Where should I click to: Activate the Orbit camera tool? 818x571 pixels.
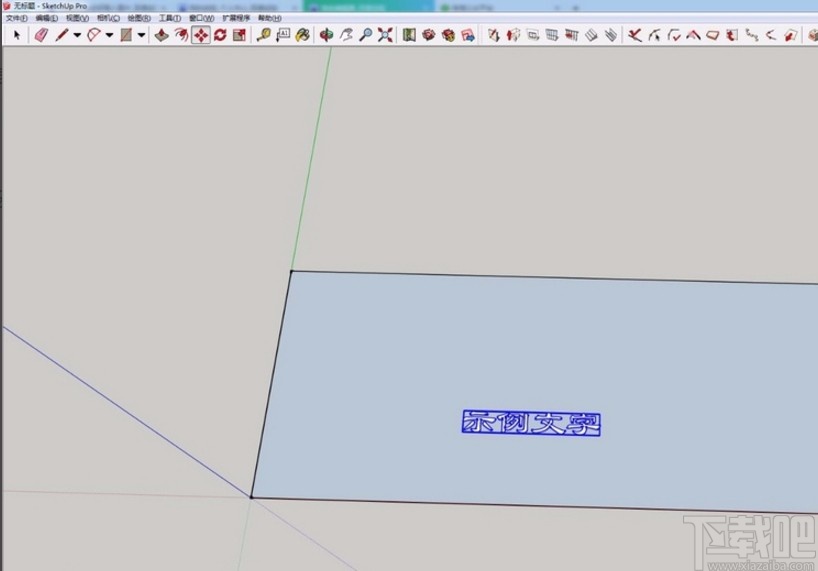click(x=327, y=35)
